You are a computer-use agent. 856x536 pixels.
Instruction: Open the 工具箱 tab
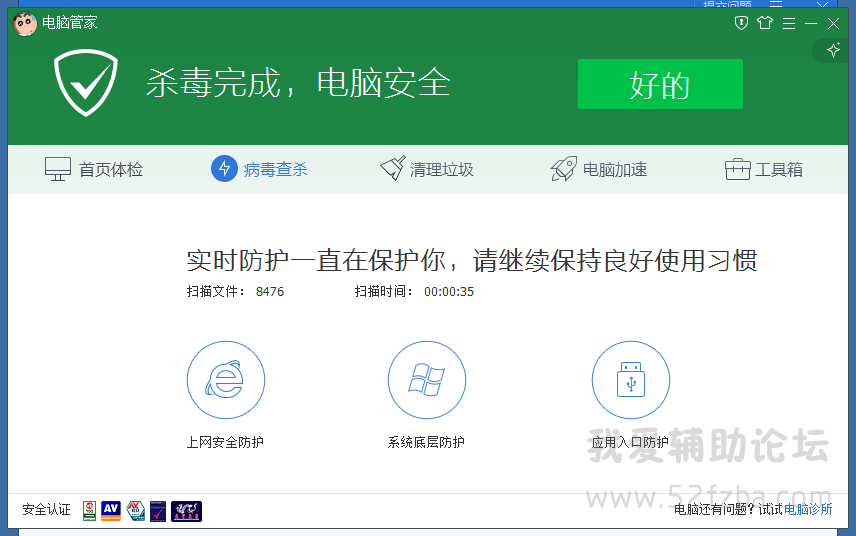(x=764, y=169)
